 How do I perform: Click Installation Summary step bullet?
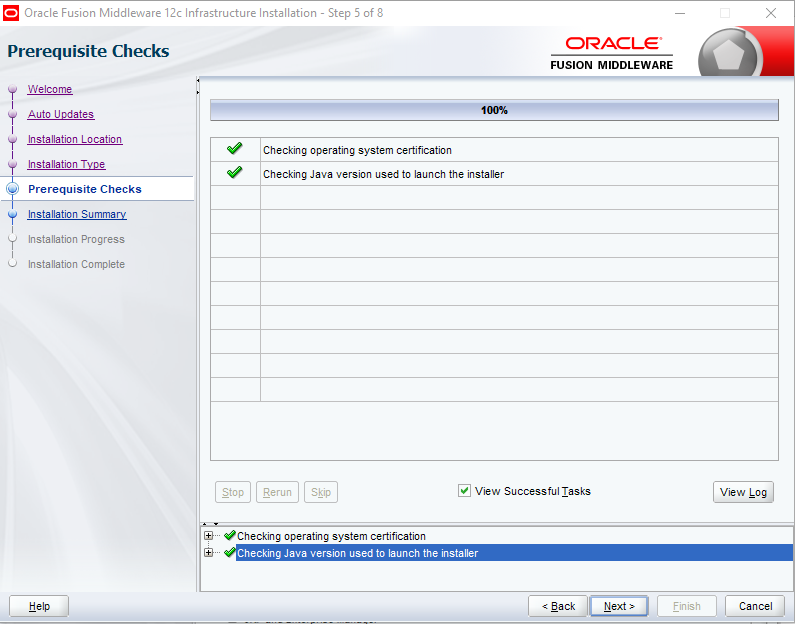click(x=13, y=214)
